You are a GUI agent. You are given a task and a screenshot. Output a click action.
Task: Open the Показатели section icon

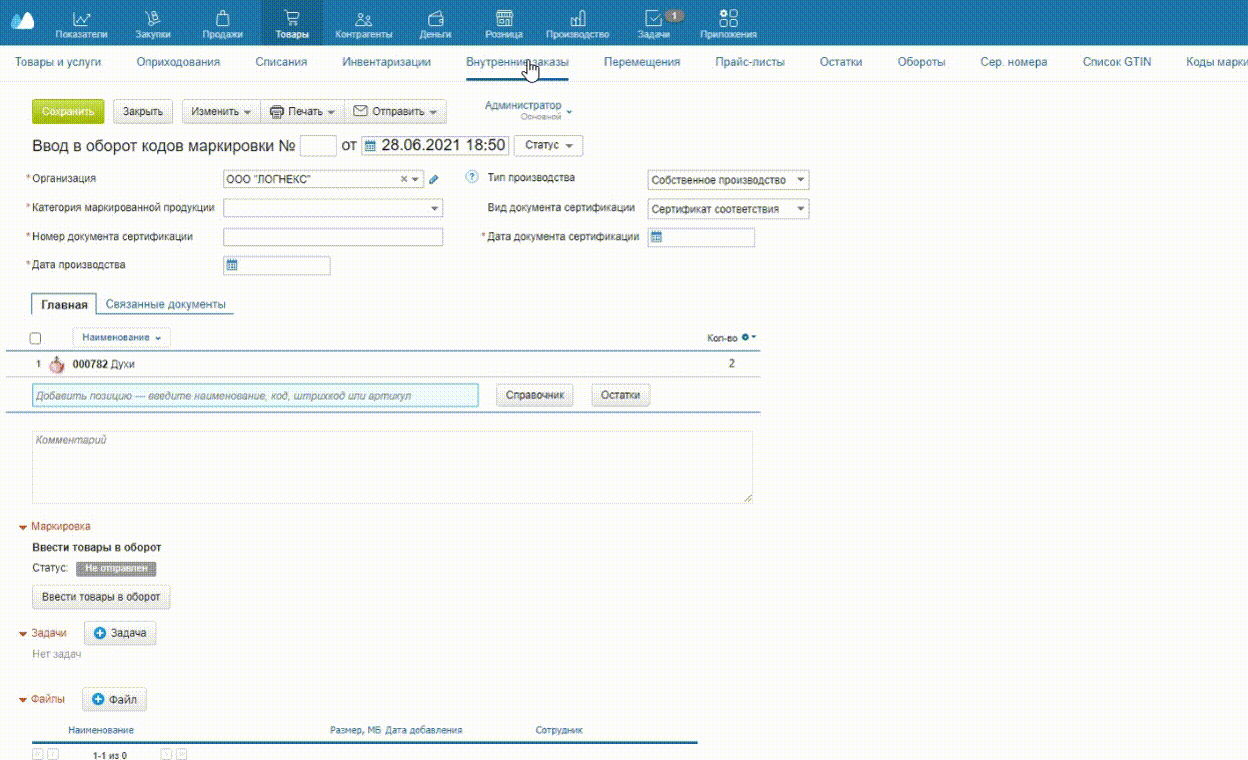(x=81, y=19)
